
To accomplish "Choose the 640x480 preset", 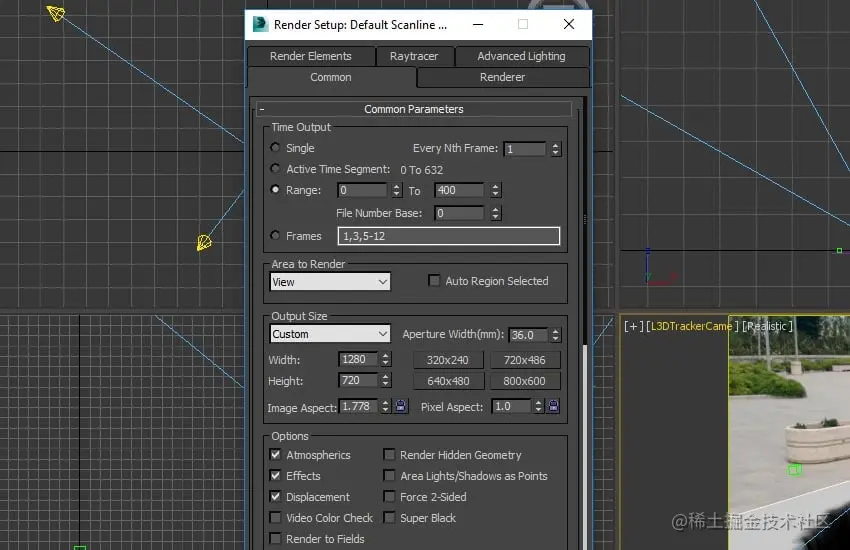I will (448, 381).
